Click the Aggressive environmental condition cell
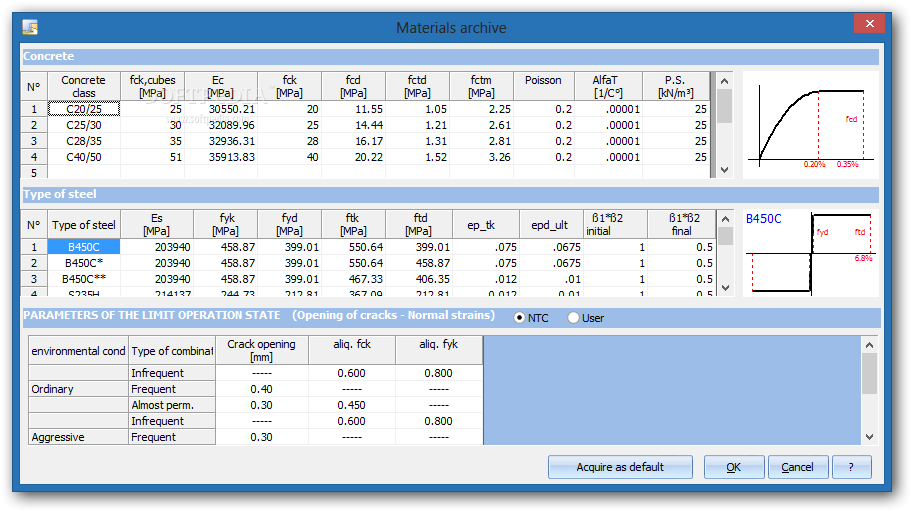The height and width of the screenshot is (512, 912). [78, 437]
